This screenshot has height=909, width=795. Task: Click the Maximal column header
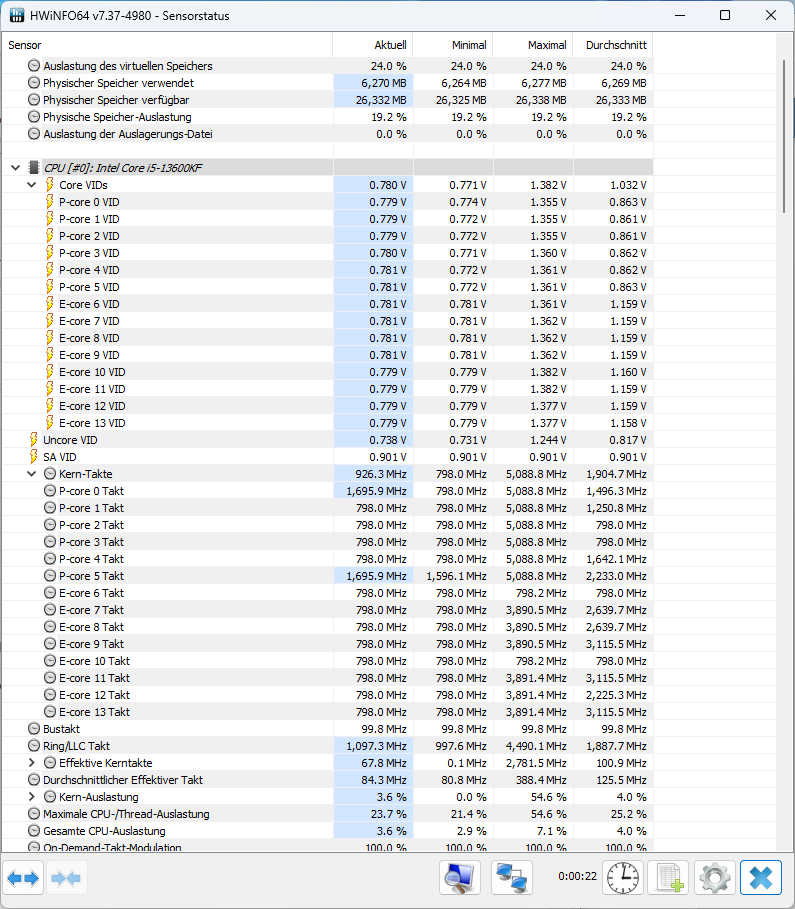point(532,45)
